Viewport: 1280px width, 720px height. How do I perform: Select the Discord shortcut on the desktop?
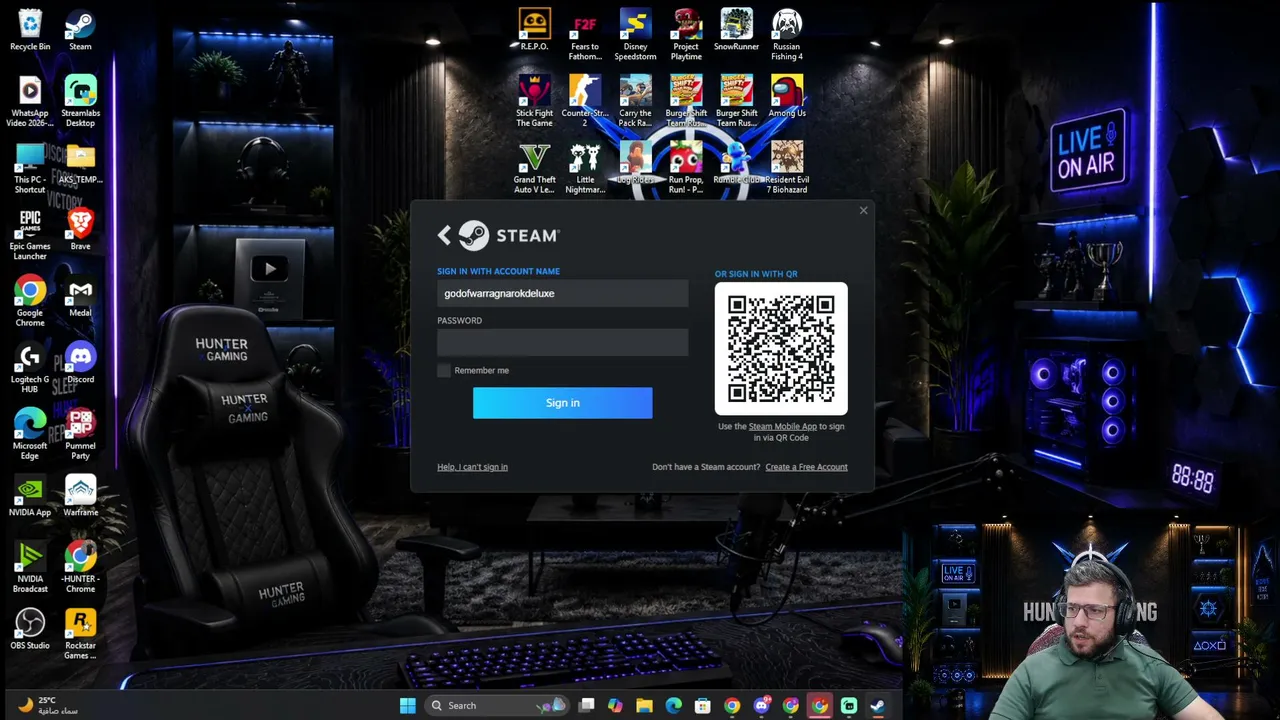pyautogui.click(x=80, y=362)
